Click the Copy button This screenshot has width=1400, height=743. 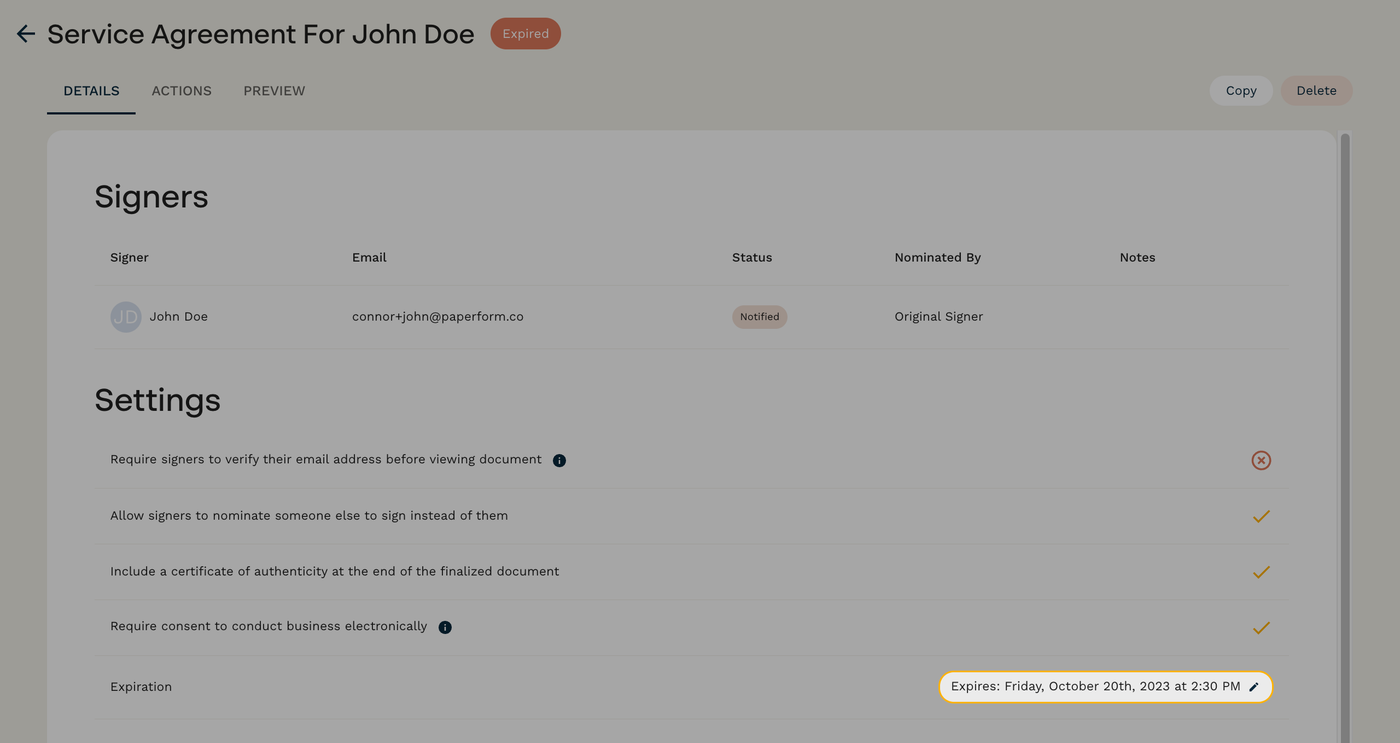point(1240,90)
